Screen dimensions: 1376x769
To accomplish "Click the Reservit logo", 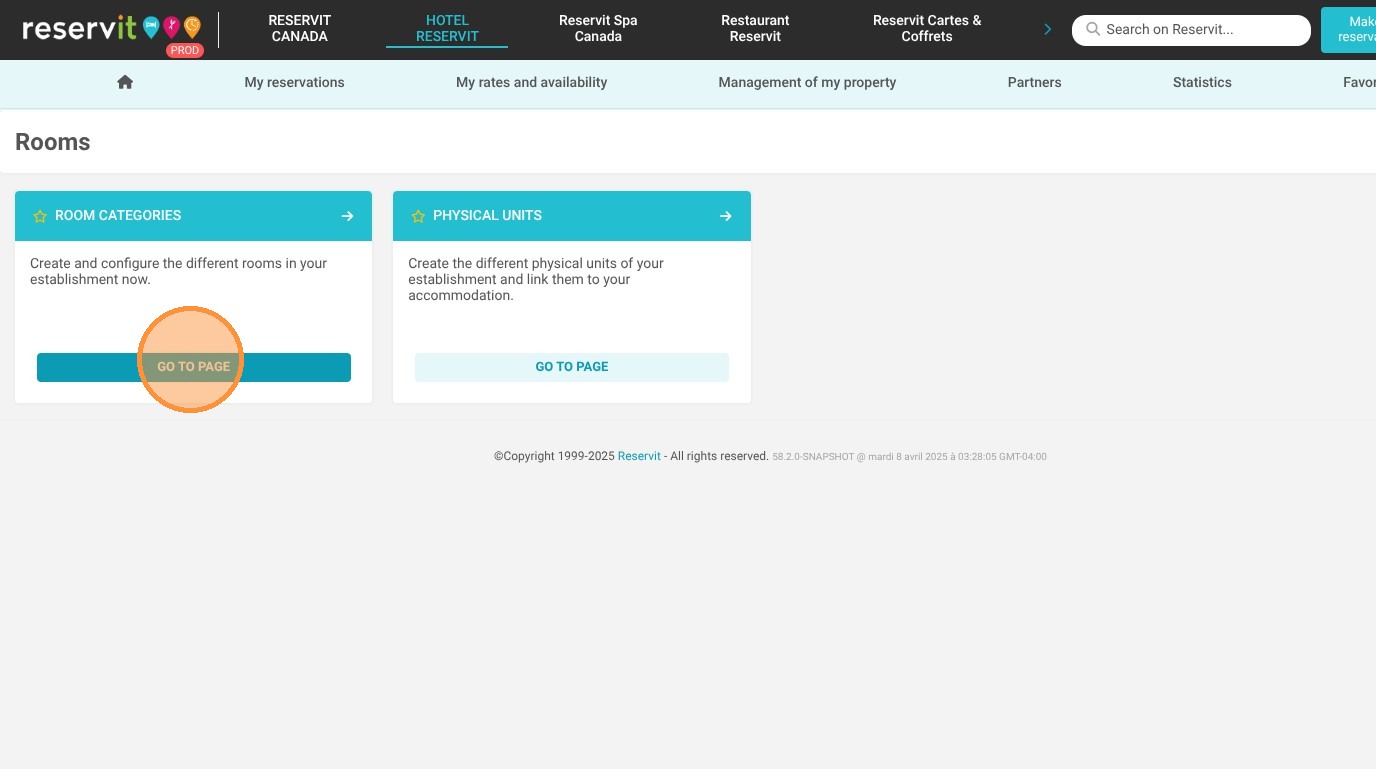I will 111,28.
